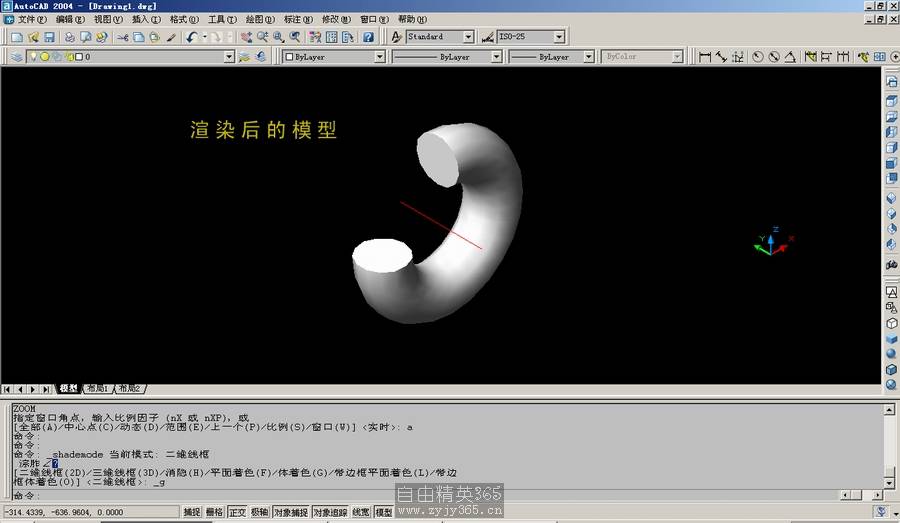
Task: Toggle layer 0 on/off lightbulb
Action: (x=33, y=56)
